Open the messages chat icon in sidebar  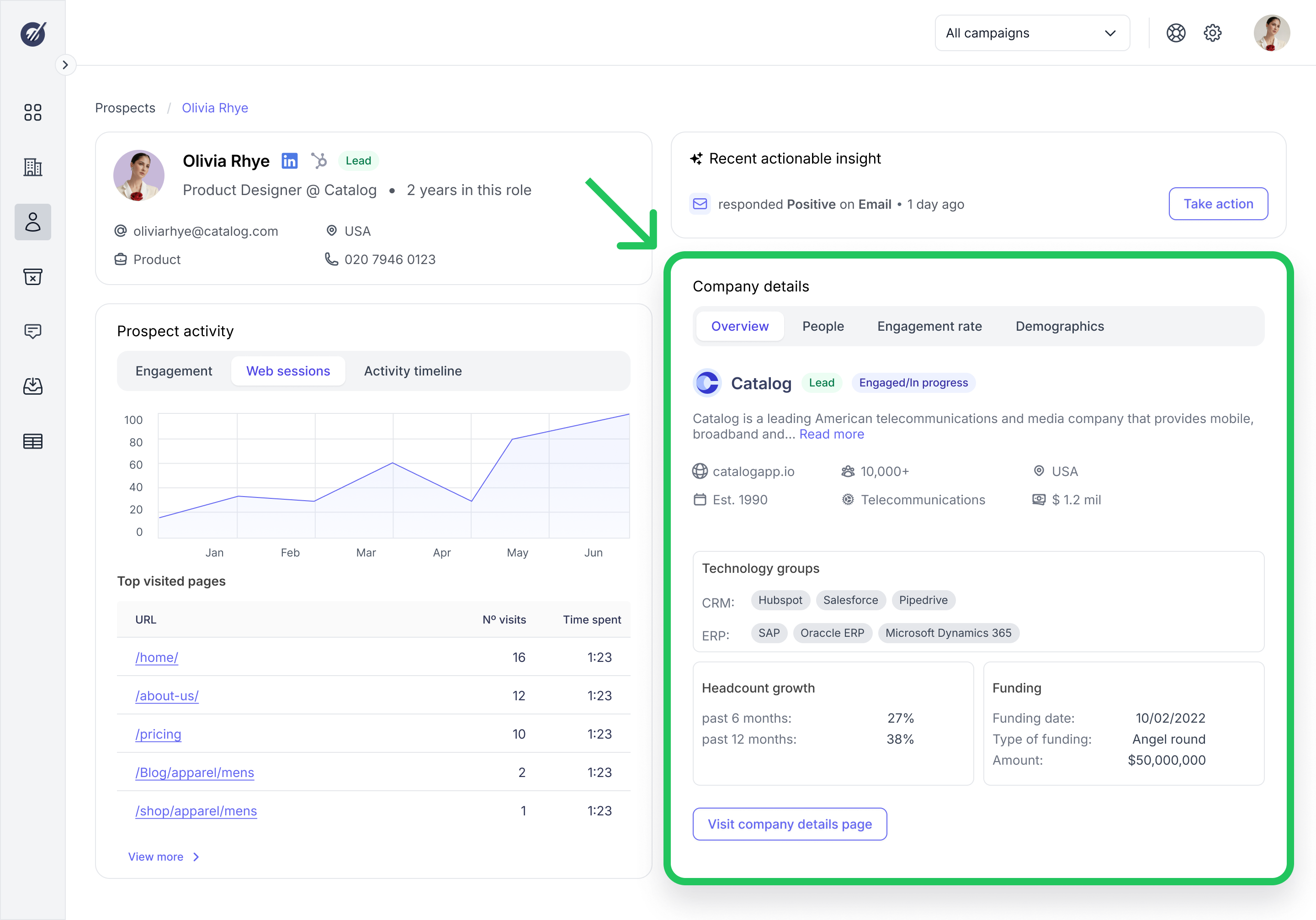click(32, 331)
